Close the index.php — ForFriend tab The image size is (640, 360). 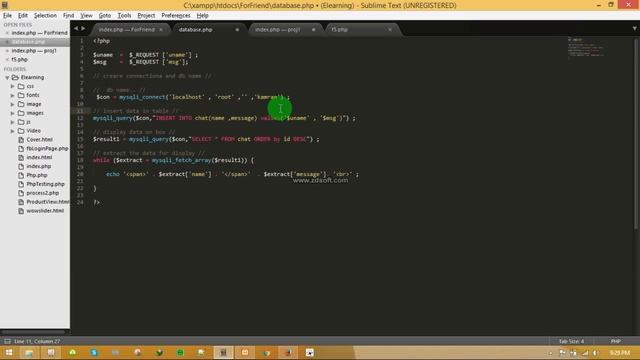[161, 29]
